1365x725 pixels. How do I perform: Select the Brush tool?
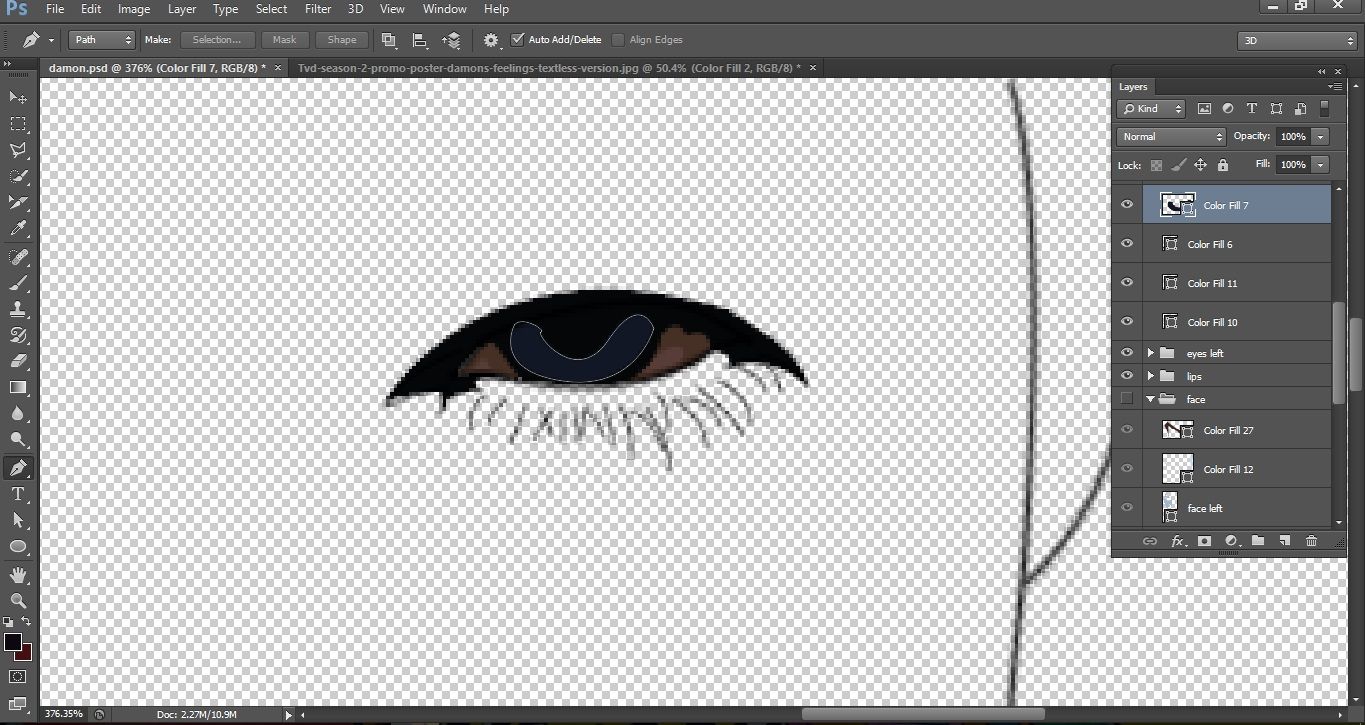(18, 283)
